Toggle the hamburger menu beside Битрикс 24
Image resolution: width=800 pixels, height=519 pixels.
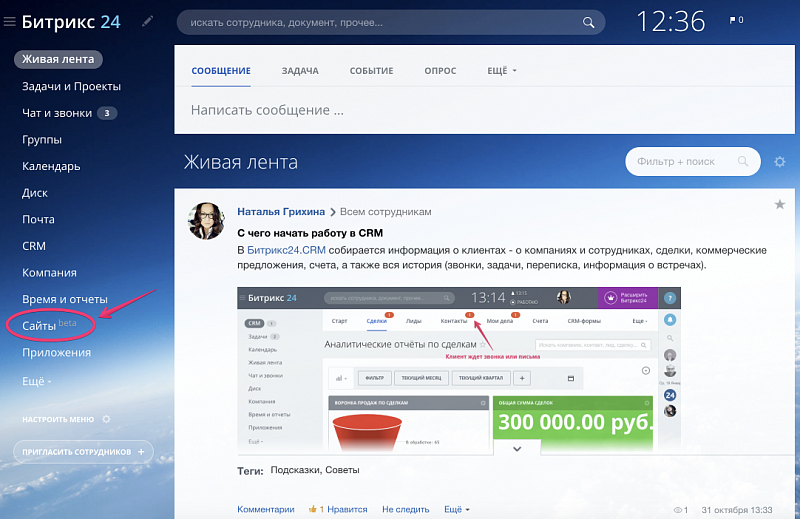tap(9, 21)
